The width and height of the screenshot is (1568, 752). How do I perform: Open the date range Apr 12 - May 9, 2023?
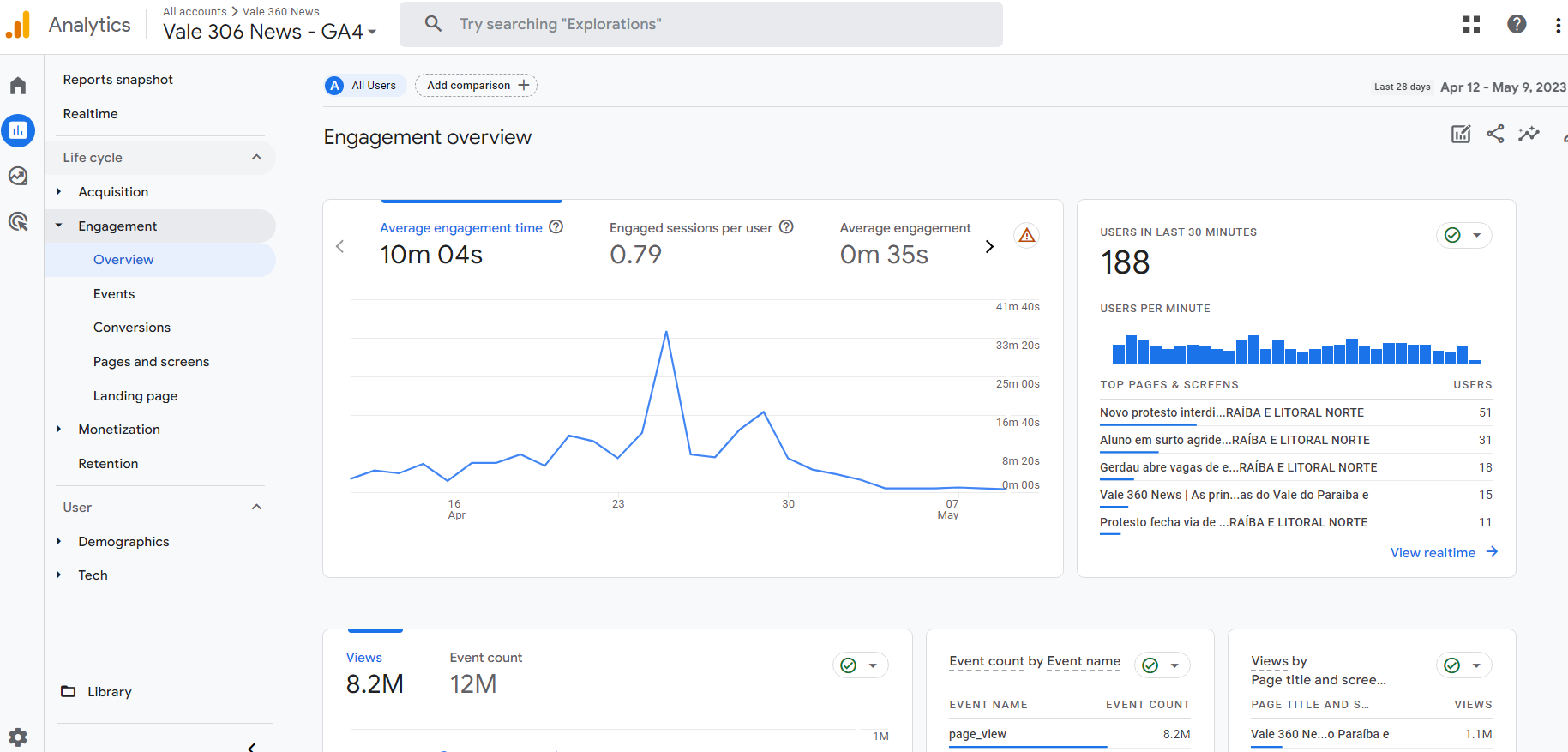pyautogui.click(x=1503, y=87)
